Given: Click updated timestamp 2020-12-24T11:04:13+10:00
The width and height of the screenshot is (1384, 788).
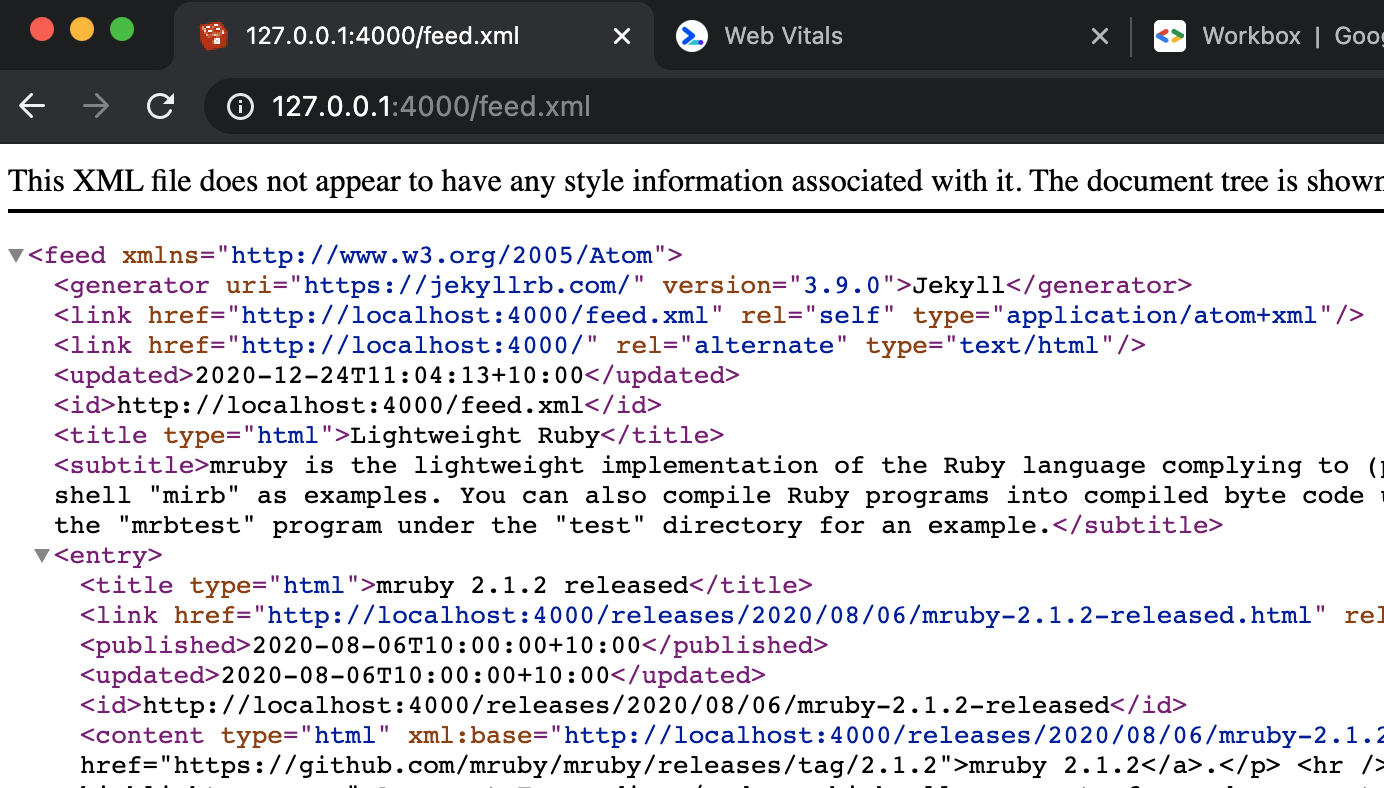Looking at the screenshot, I should point(389,376).
